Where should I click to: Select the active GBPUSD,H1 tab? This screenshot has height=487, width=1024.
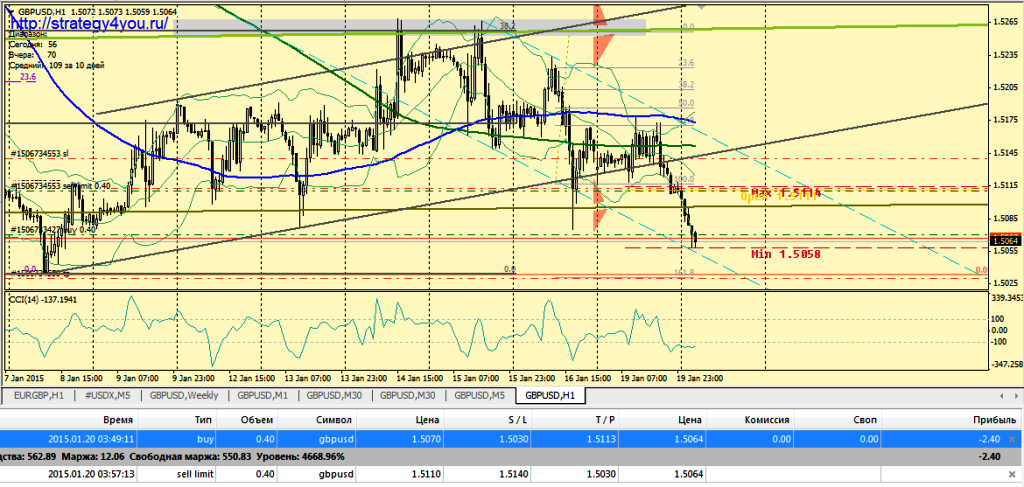pos(551,395)
